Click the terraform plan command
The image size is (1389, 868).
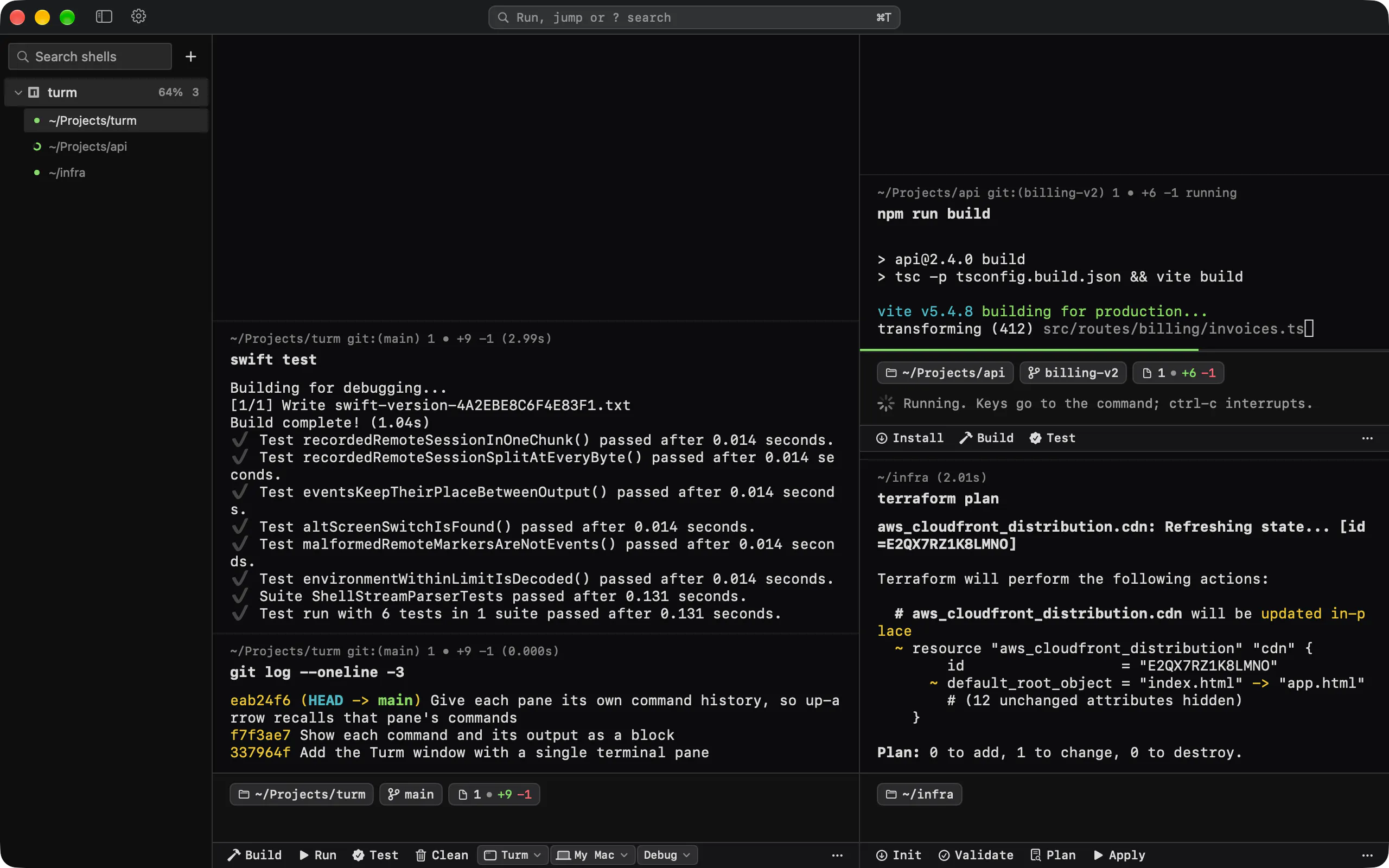pyautogui.click(x=938, y=499)
